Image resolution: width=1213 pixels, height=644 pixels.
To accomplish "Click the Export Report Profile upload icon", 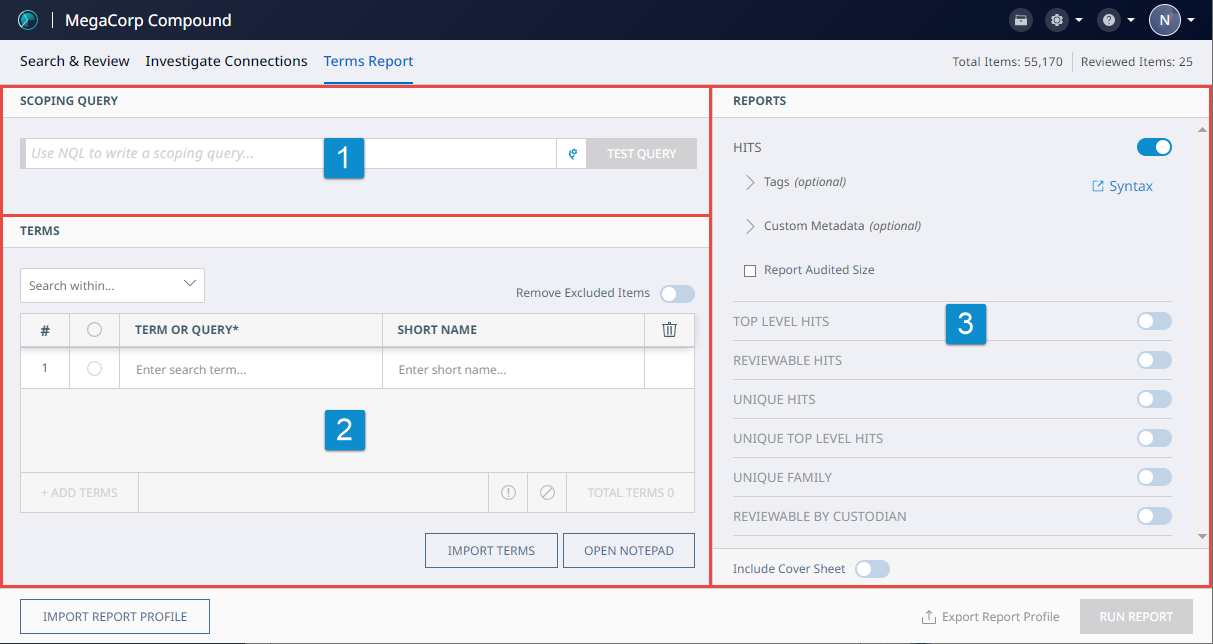I will click(x=929, y=616).
